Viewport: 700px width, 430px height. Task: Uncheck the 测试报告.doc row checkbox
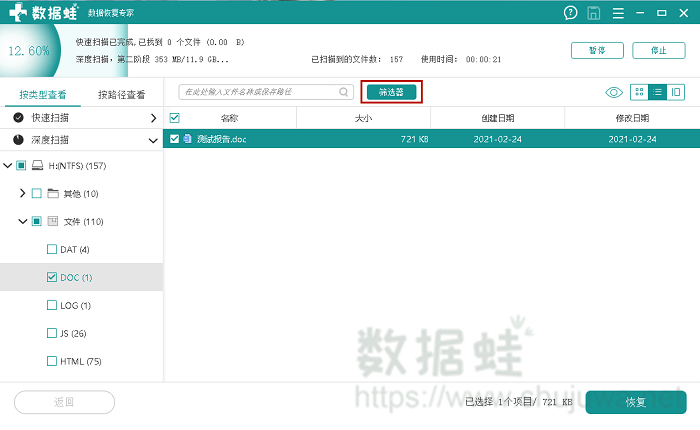(x=175, y=139)
